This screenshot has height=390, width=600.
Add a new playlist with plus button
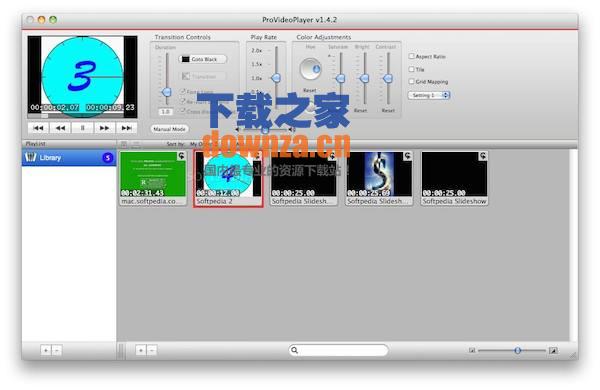pyautogui.click(x=46, y=350)
